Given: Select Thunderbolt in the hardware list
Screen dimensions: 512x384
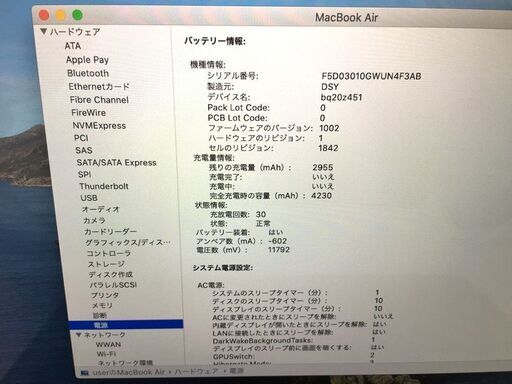Looking at the screenshot, I should (x=104, y=186).
